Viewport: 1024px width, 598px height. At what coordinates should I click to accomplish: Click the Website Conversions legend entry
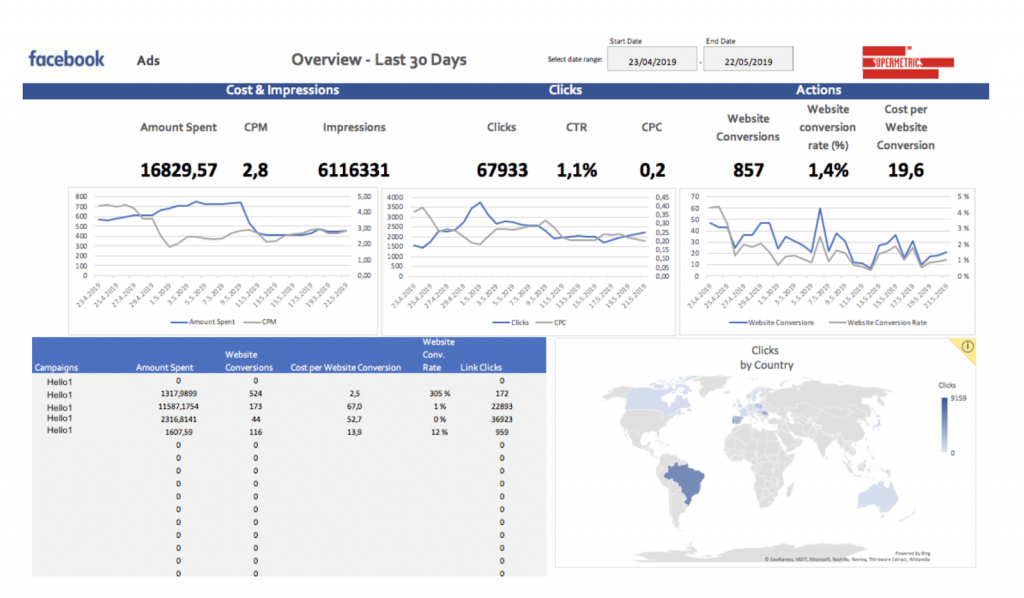772,323
